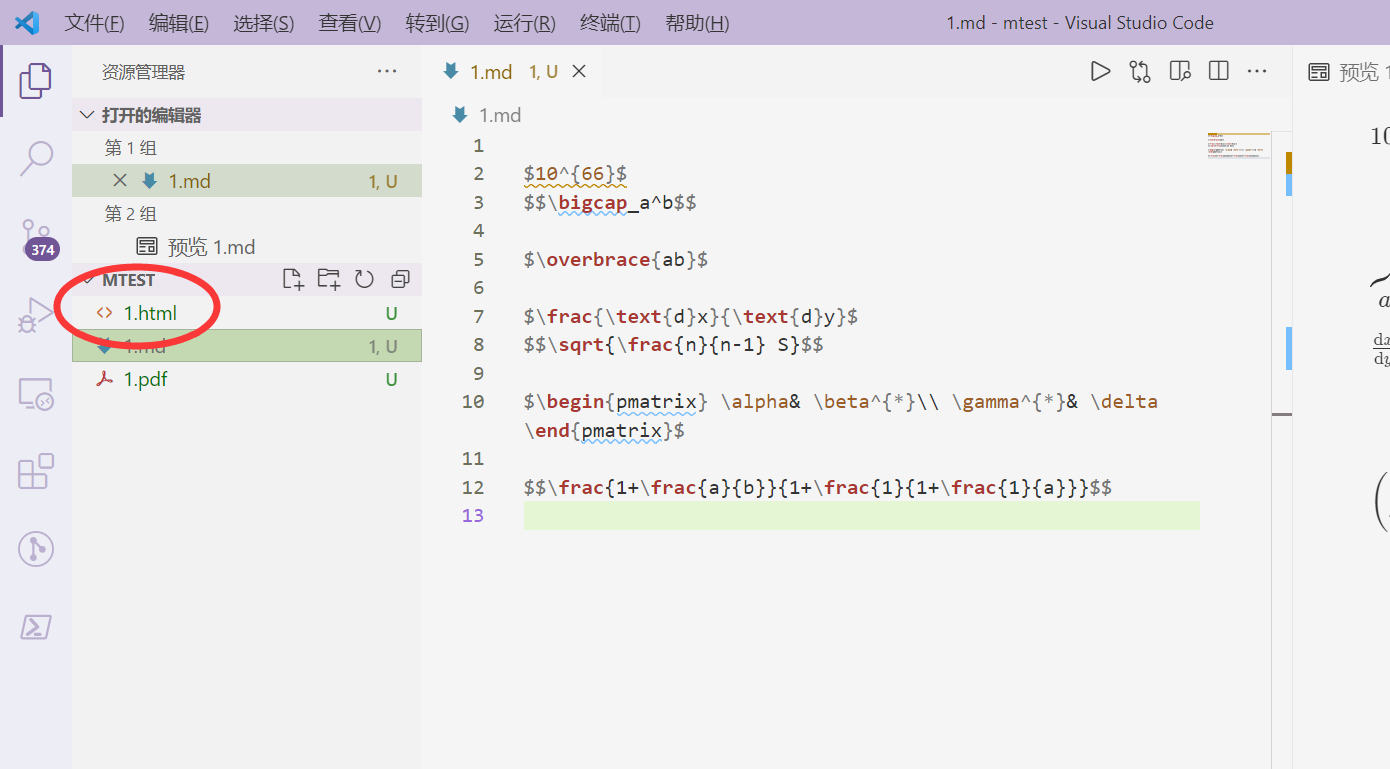Screen dimensions: 1390x769
Task: Refresh the MTEST explorer
Action: click(364, 280)
